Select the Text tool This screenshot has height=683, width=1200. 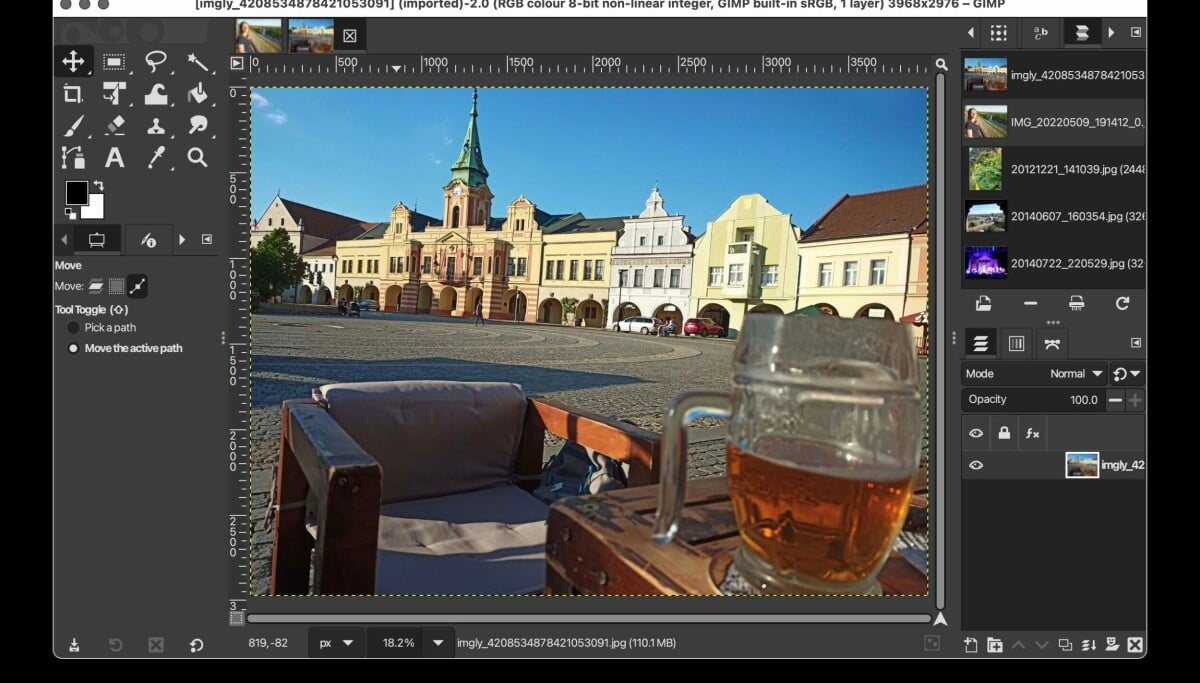[x=115, y=157]
